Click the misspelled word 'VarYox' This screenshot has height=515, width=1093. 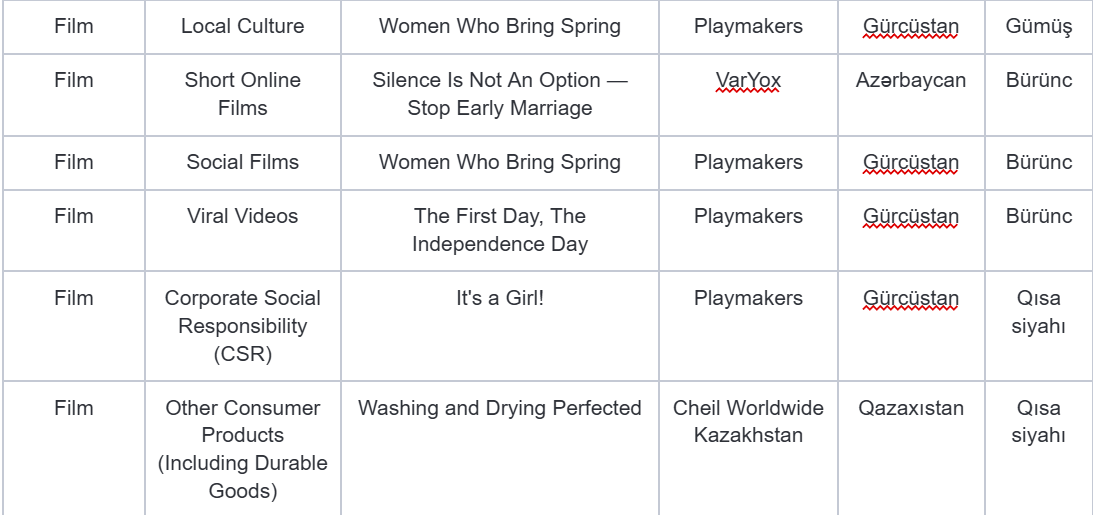coord(748,81)
